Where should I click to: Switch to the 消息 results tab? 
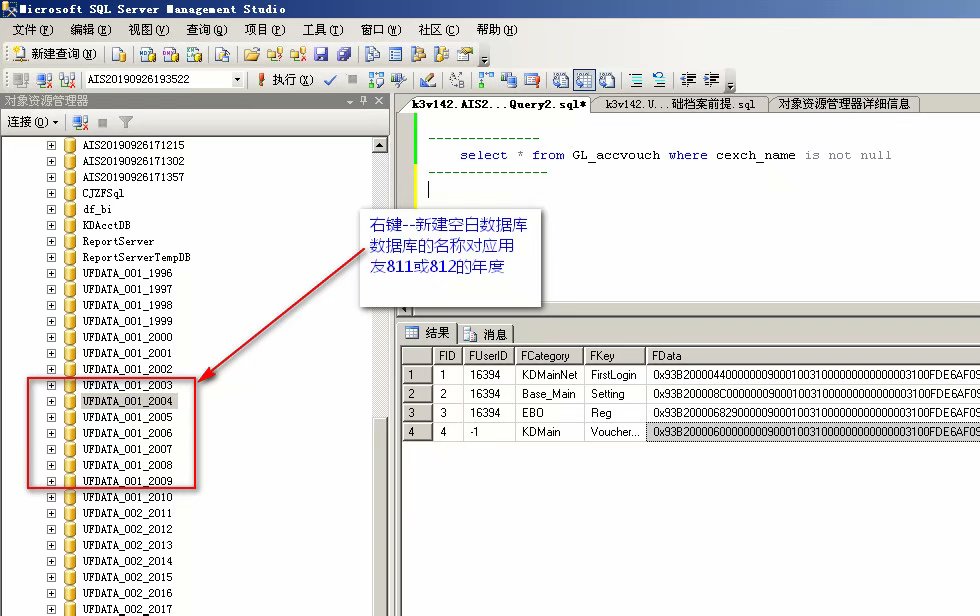(x=486, y=334)
